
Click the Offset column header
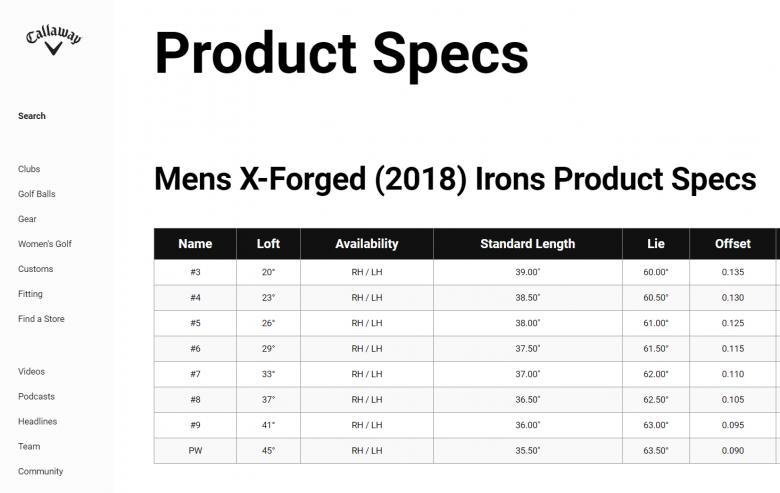pyautogui.click(x=732, y=244)
